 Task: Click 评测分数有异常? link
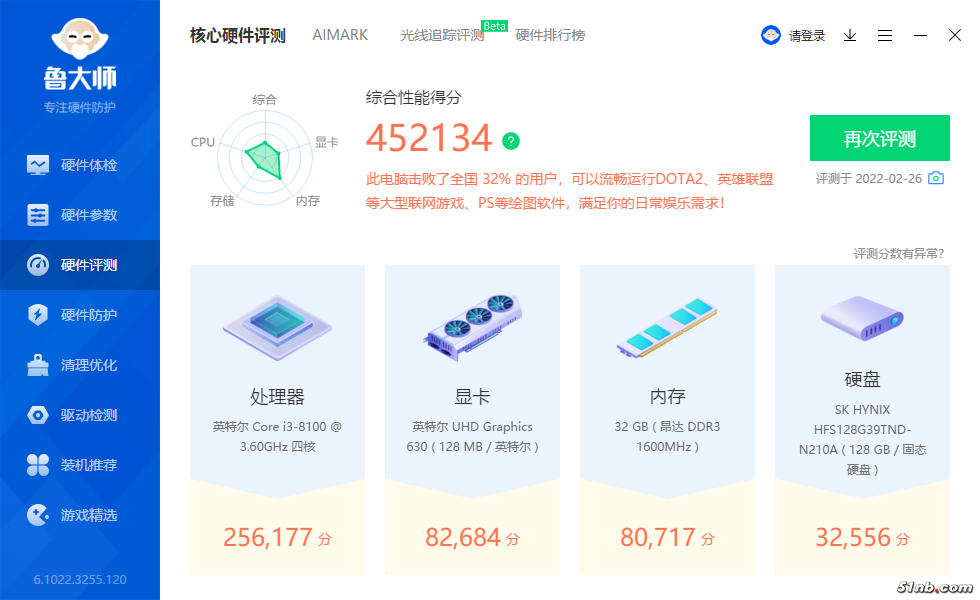click(899, 253)
